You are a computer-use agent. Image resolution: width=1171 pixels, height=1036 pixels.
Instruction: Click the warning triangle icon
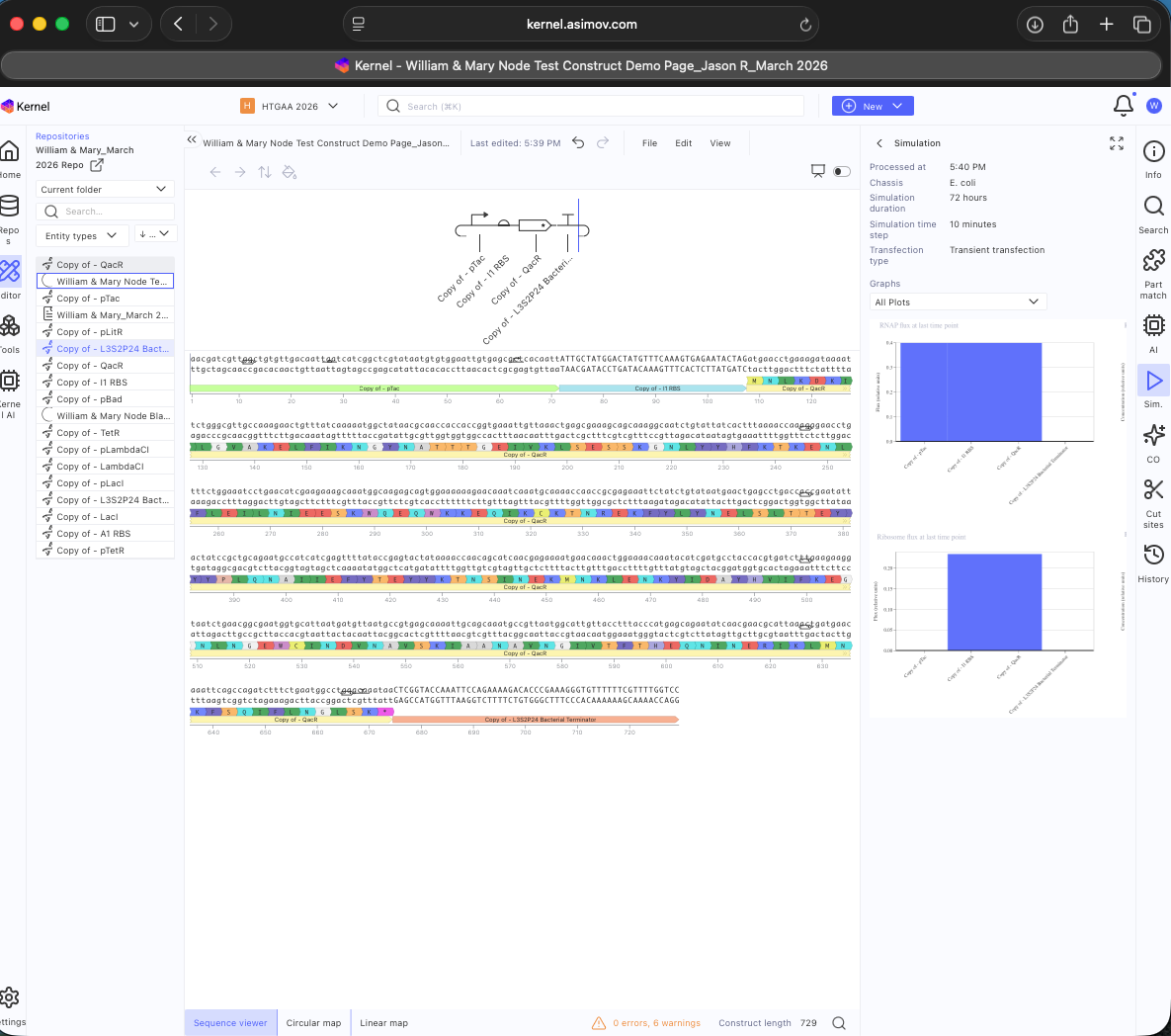598,1023
